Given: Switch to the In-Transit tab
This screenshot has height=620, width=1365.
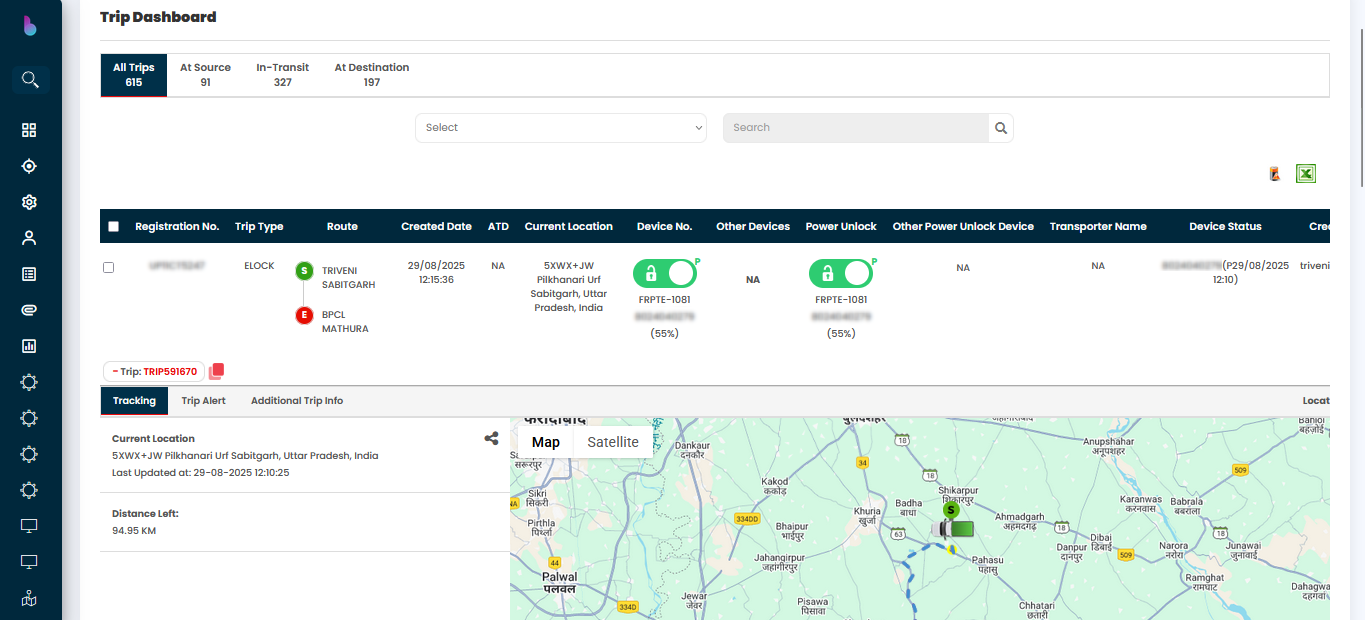Looking at the screenshot, I should [x=282, y=75].
